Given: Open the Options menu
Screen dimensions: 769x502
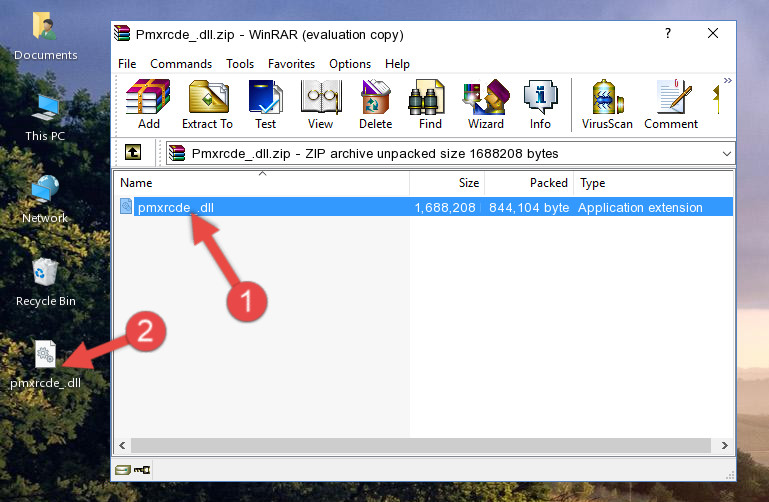Looking at the screenshot, I should tap(350, 64).
